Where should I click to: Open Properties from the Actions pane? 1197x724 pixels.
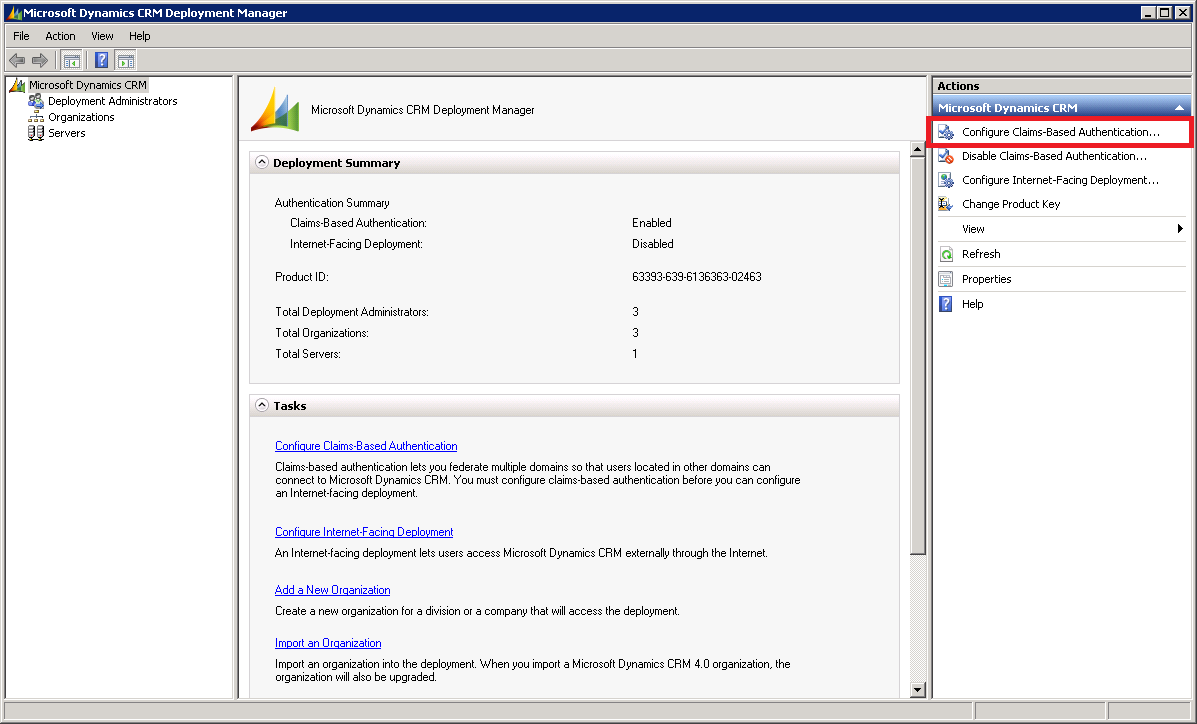(x=986, y=280)
